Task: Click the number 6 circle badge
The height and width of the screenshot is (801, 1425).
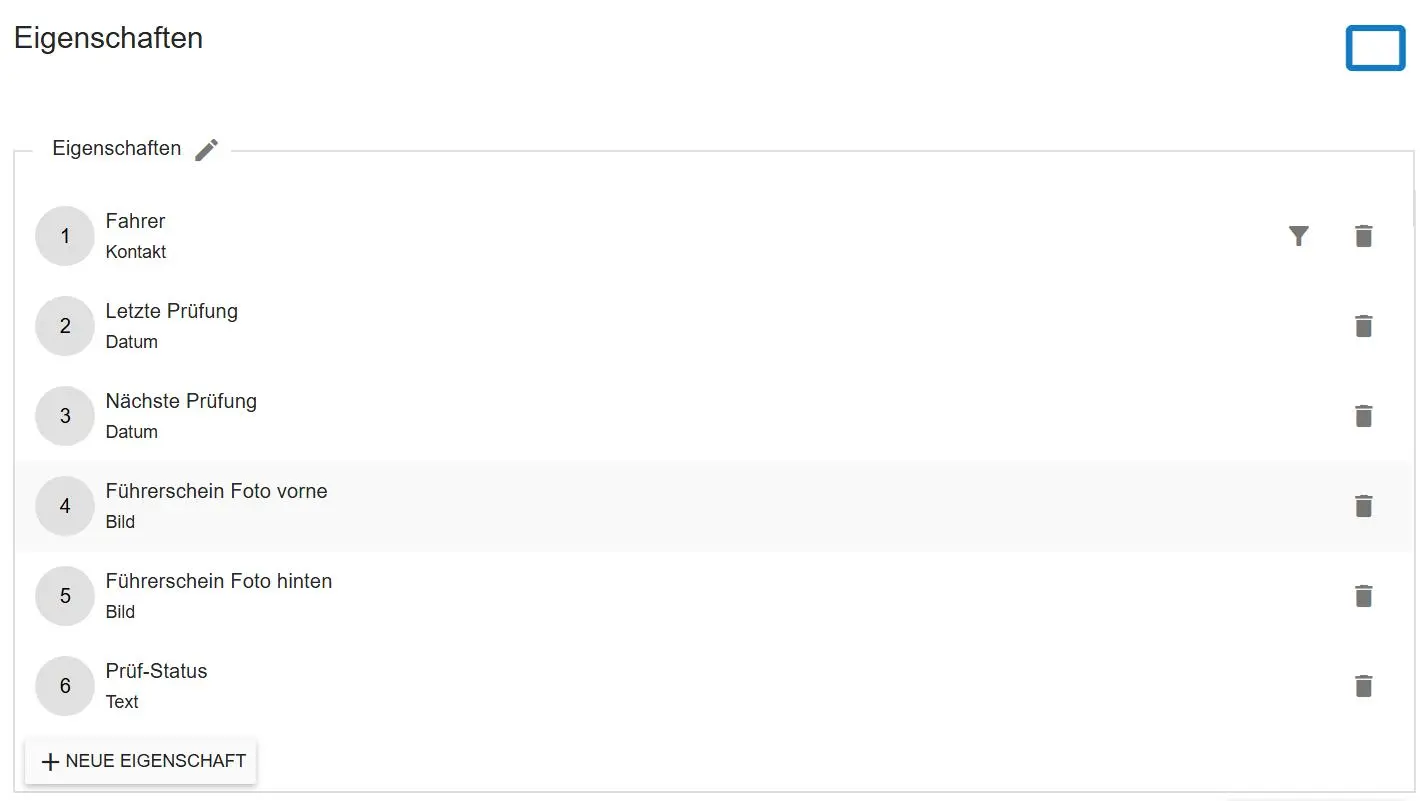Action: [65, 686]
